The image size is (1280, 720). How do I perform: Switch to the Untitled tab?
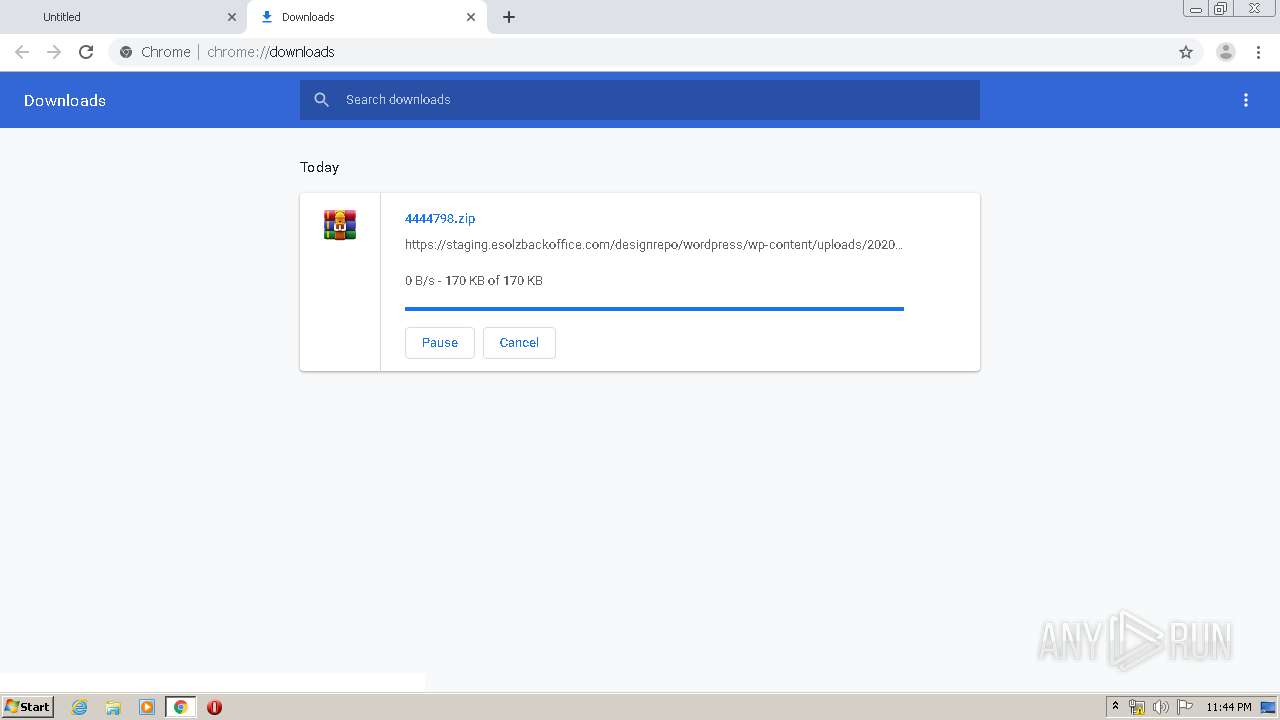122,17
